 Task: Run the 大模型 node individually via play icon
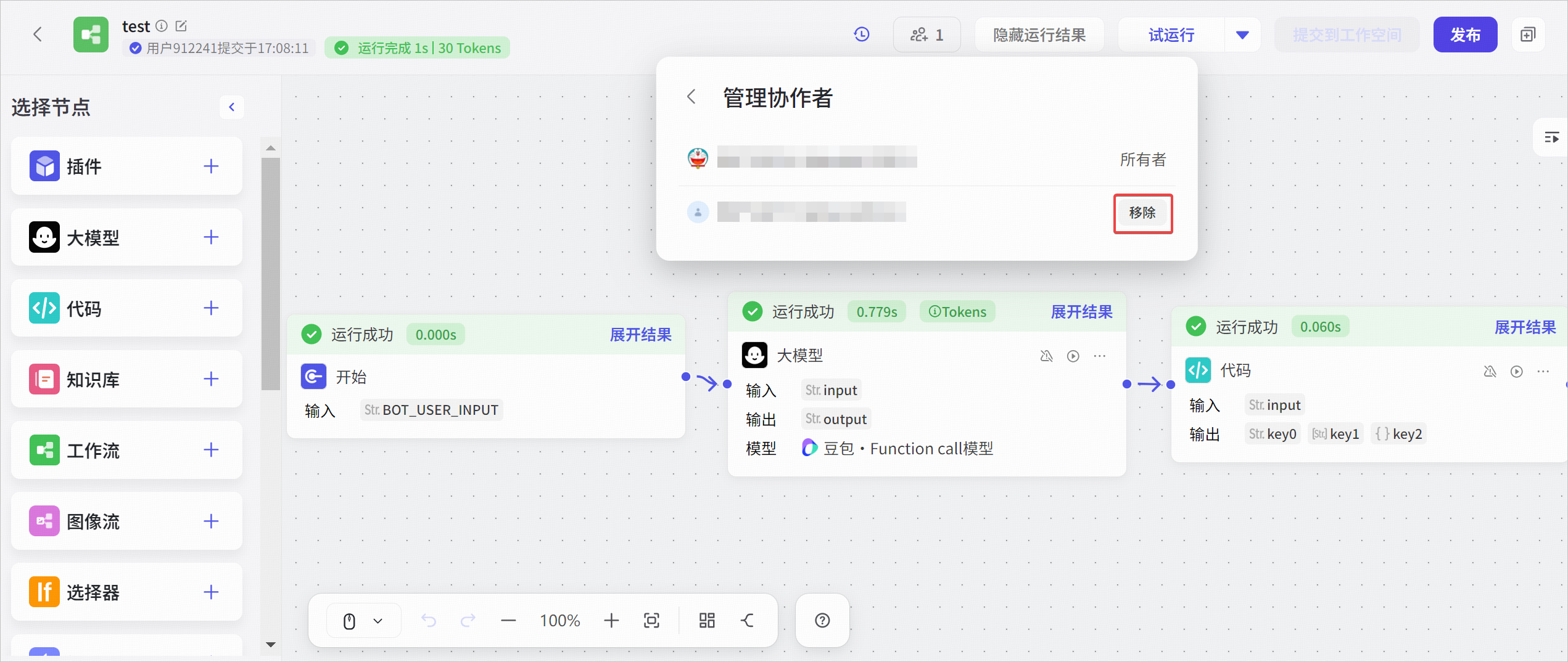click(1073, 356)
